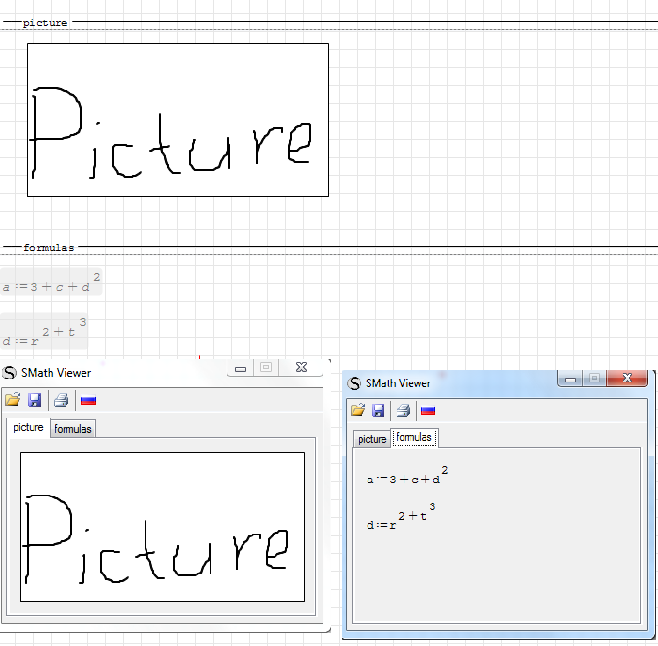Screen dimensions: 658x646
Task: Select the handwritten Picture image in worksheet
Action: click(x=177, y=120)
